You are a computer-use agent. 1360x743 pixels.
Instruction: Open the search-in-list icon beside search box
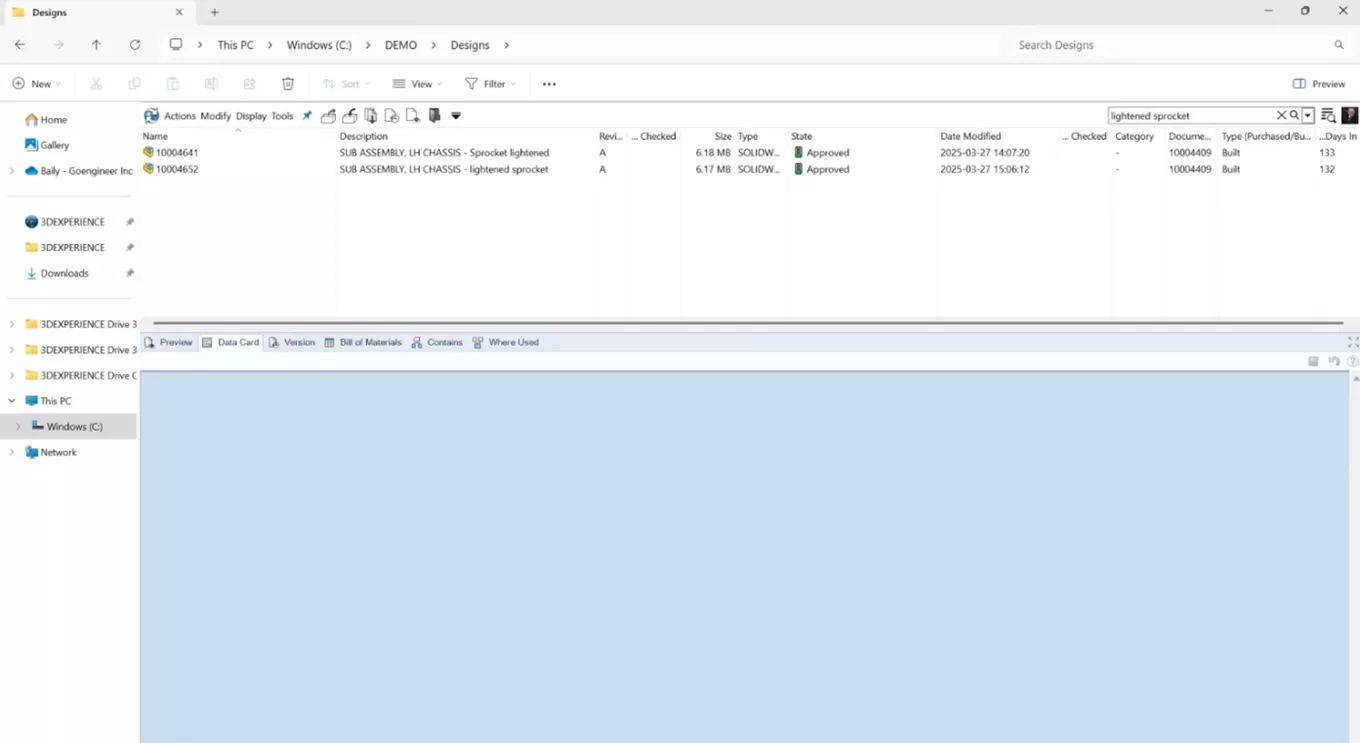pos(1329,116)
